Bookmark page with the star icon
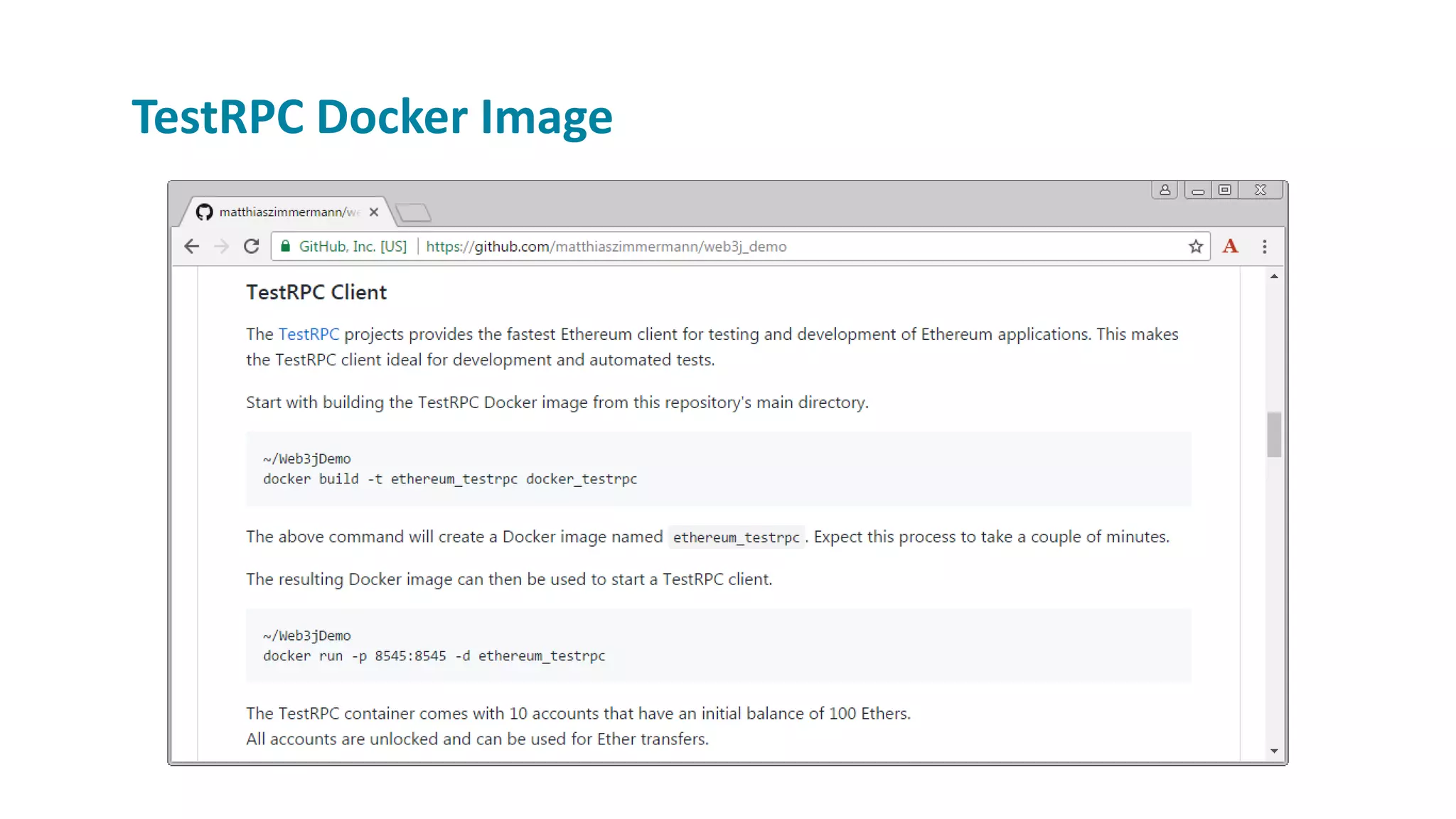 click(x=1195, y=247)
